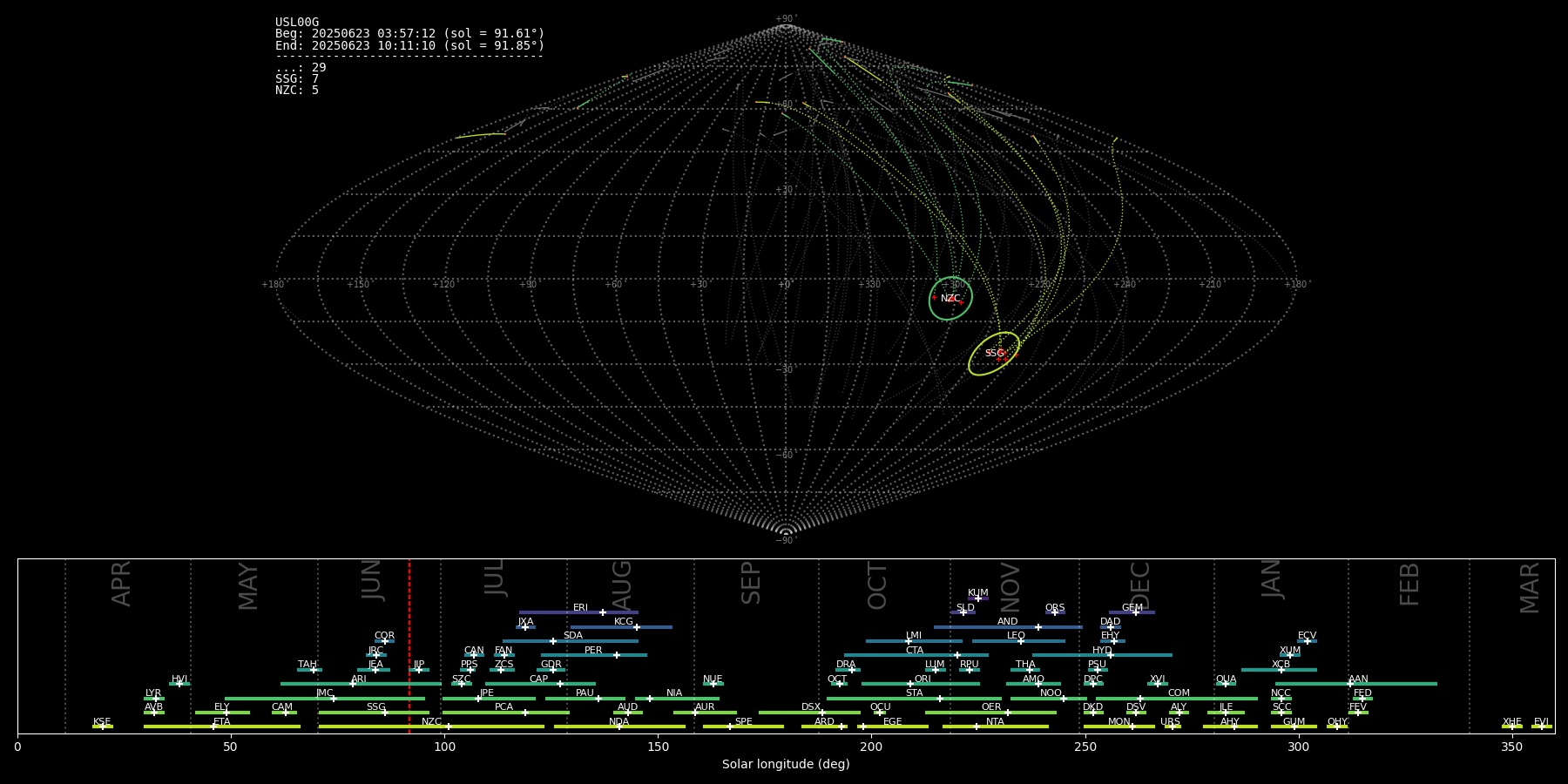Click the SSG label in the timeline
The width and height of the screenshot is (1568, 784).
click(375, 707)
